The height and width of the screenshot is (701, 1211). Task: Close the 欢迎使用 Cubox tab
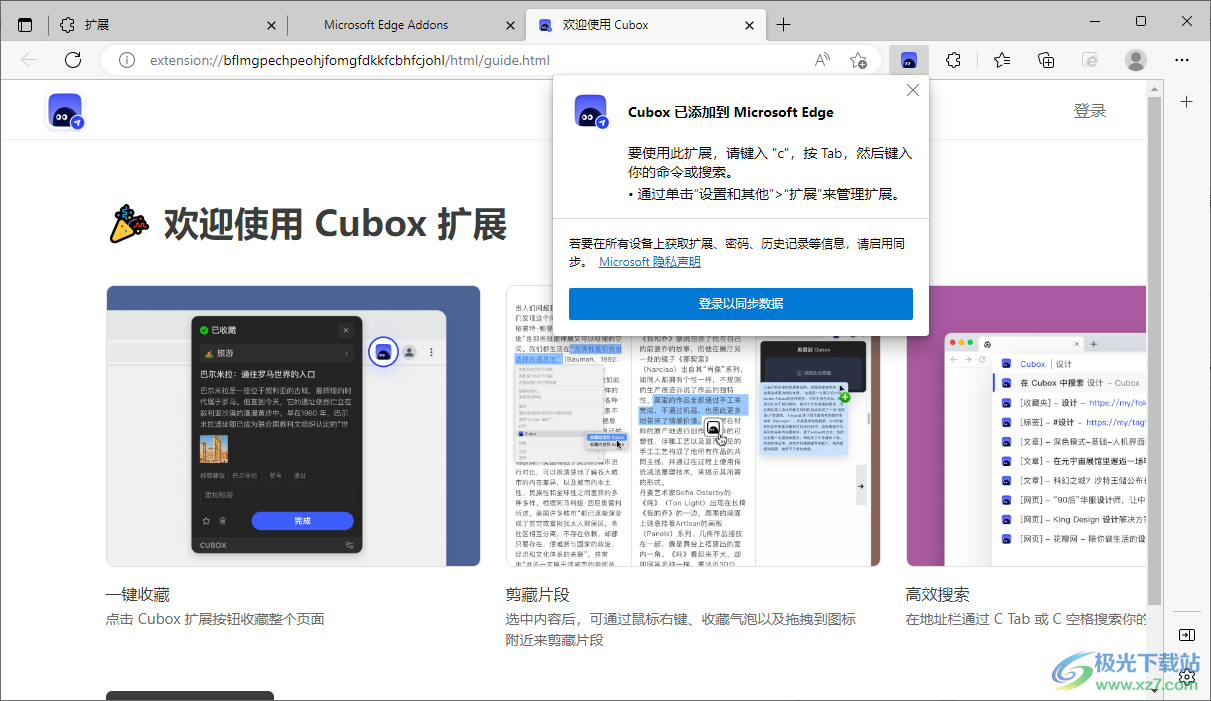750,25
